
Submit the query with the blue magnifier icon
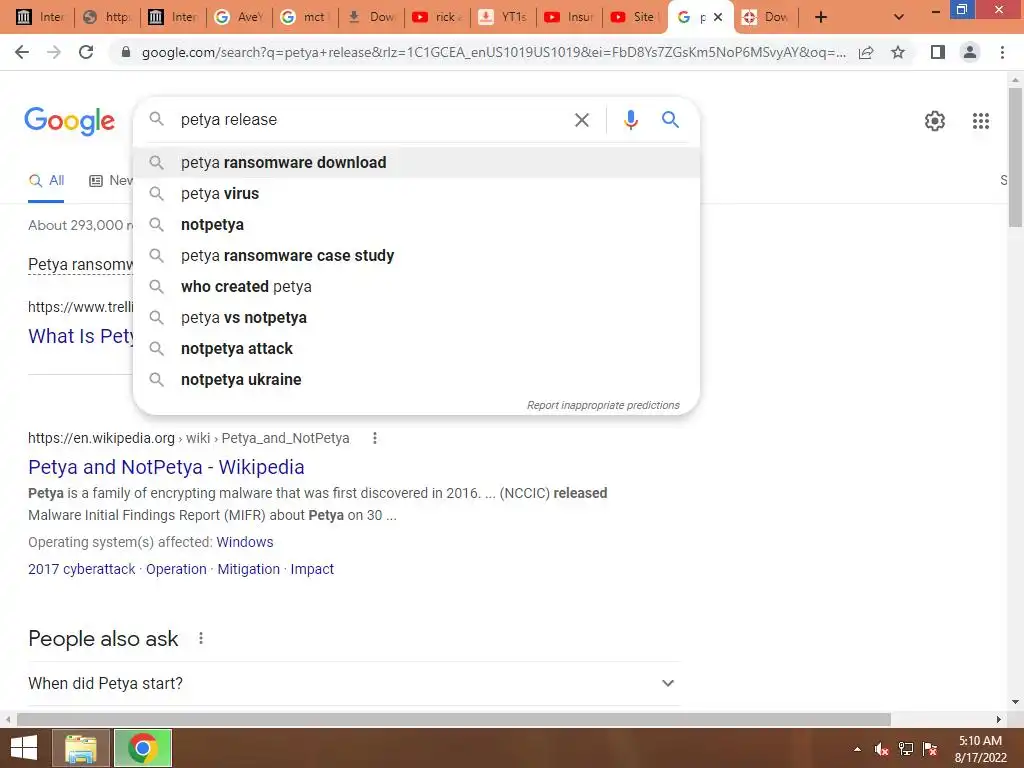pyautogui.click(x=670, y=120)
